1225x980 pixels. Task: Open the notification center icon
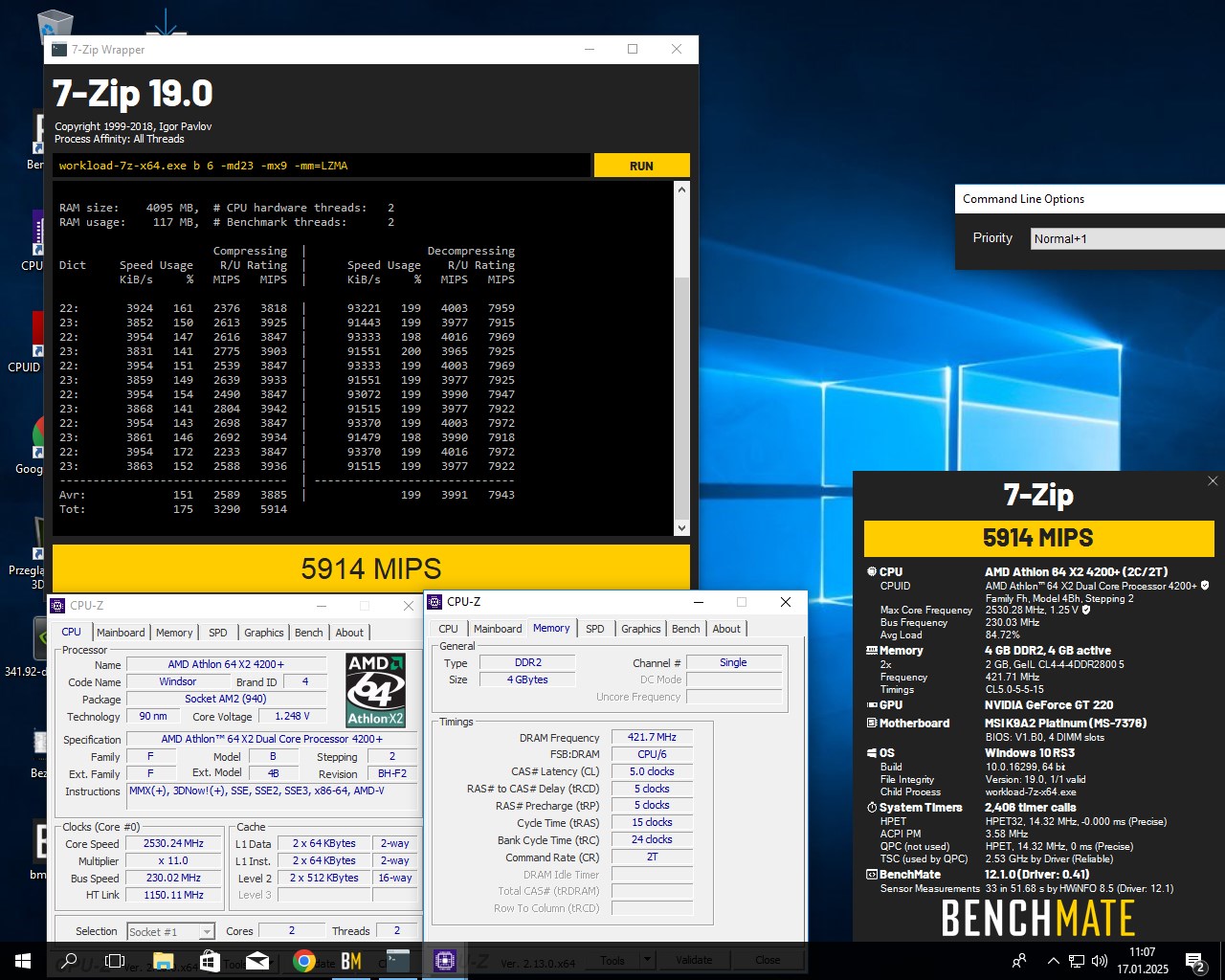(x=1195, y=961)
